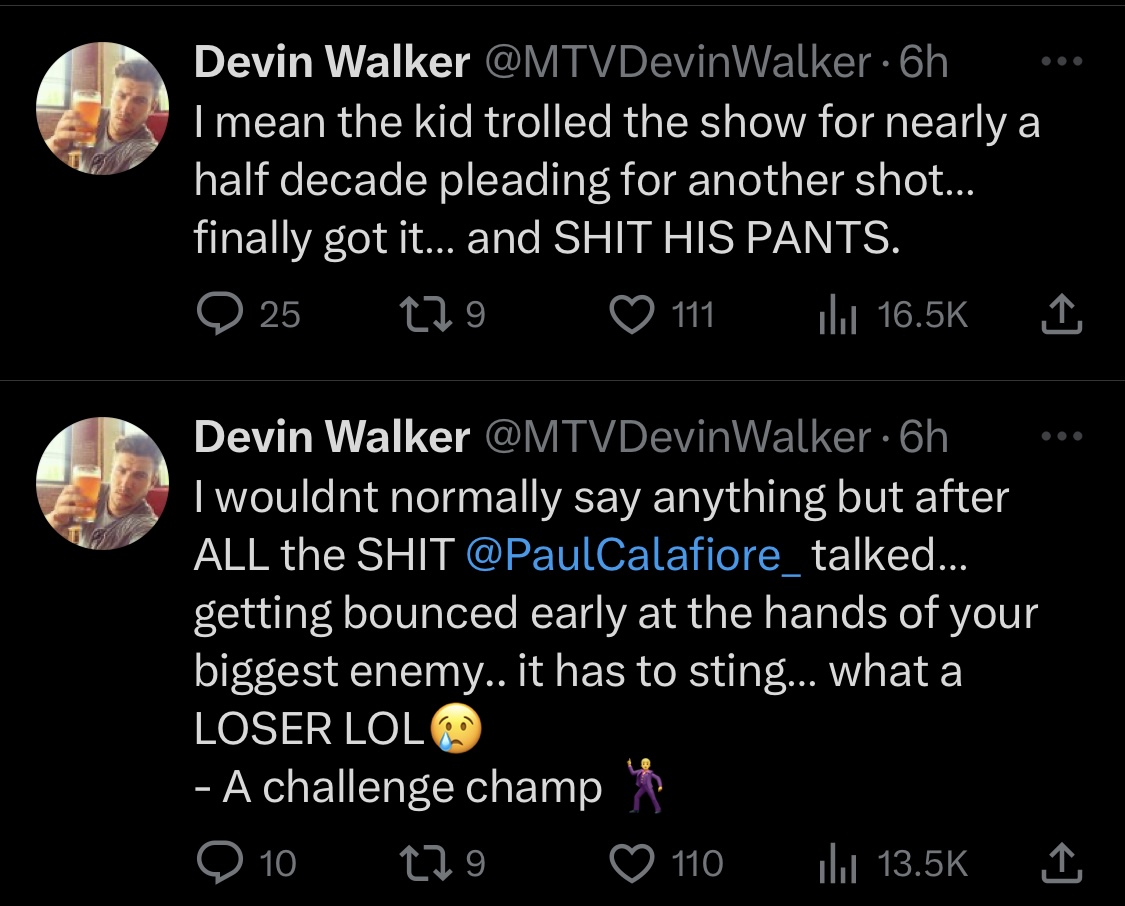Open Devin Walker's profile picture on first tweet
1125x906 pixels.
click(x=103, y=108)
